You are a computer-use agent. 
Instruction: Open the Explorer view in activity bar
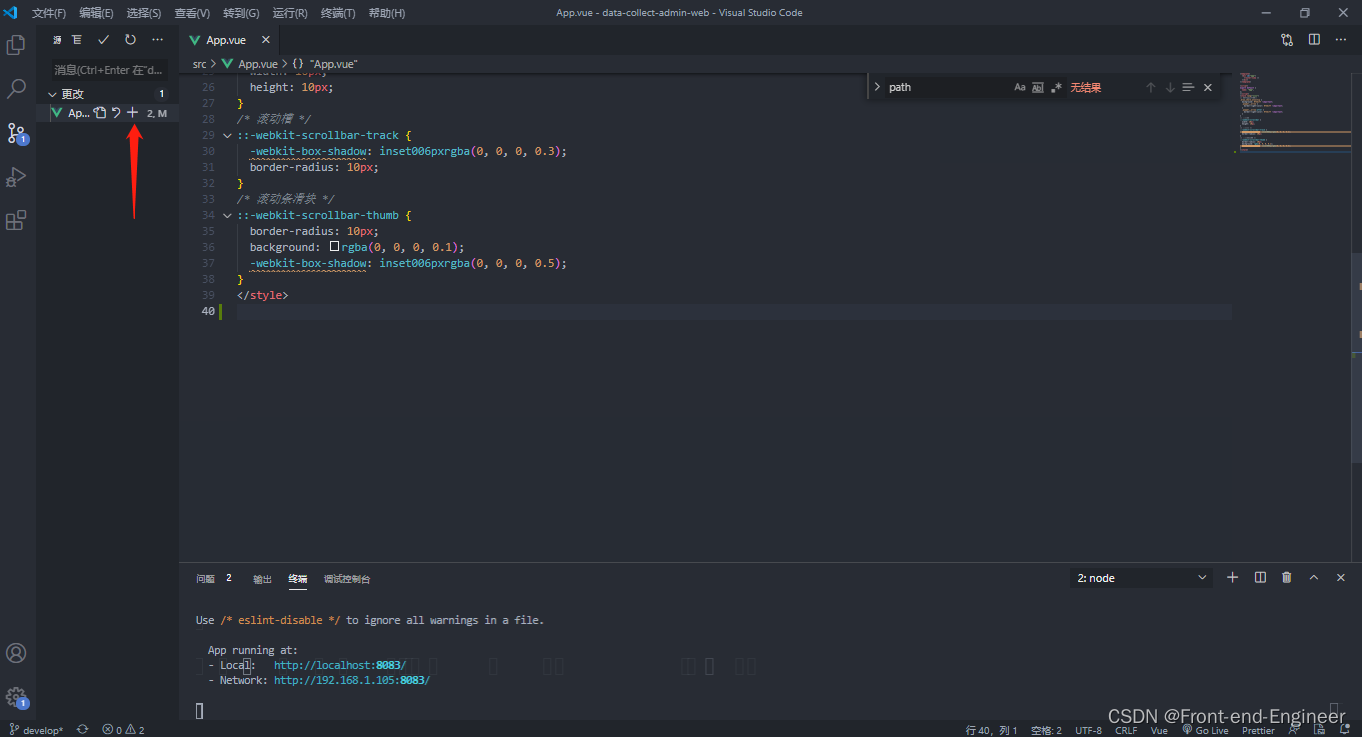pyautogui.click(x=16, y=45)
